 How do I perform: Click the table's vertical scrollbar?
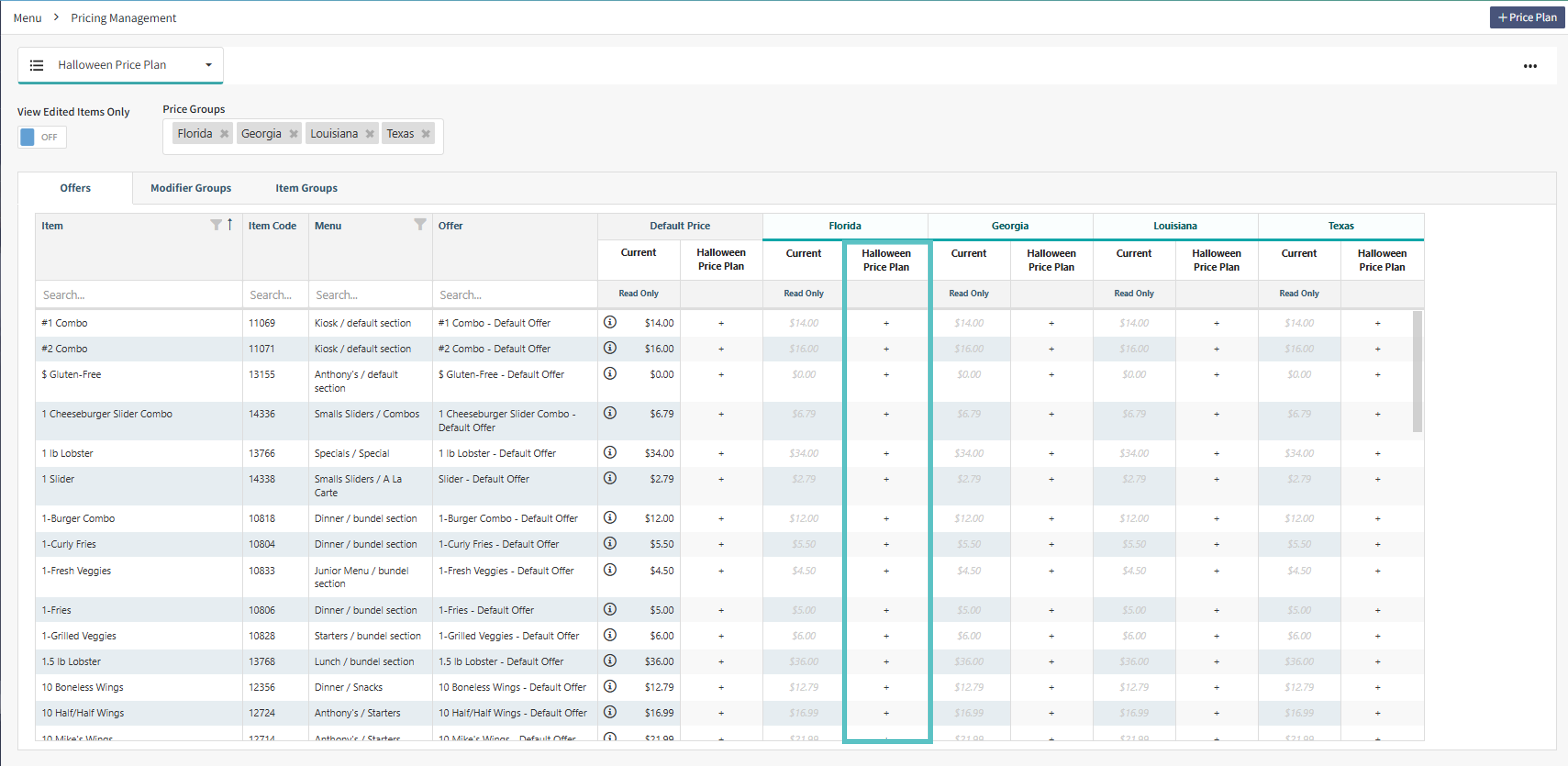(x=1417, y=371)
